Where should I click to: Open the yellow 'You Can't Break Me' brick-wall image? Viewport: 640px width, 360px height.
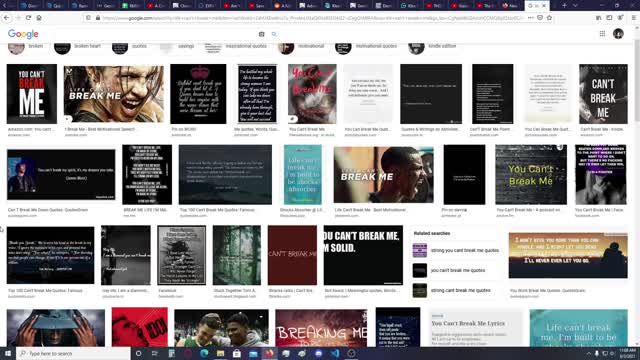(531, 175)
